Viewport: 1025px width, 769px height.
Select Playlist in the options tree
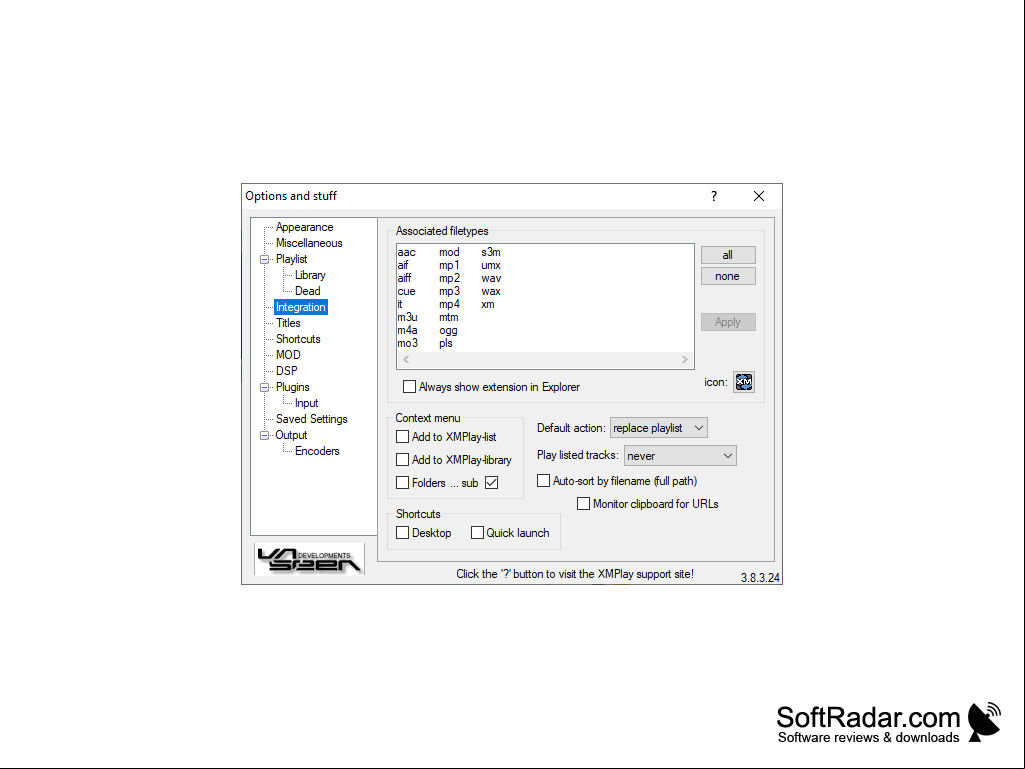292,259
